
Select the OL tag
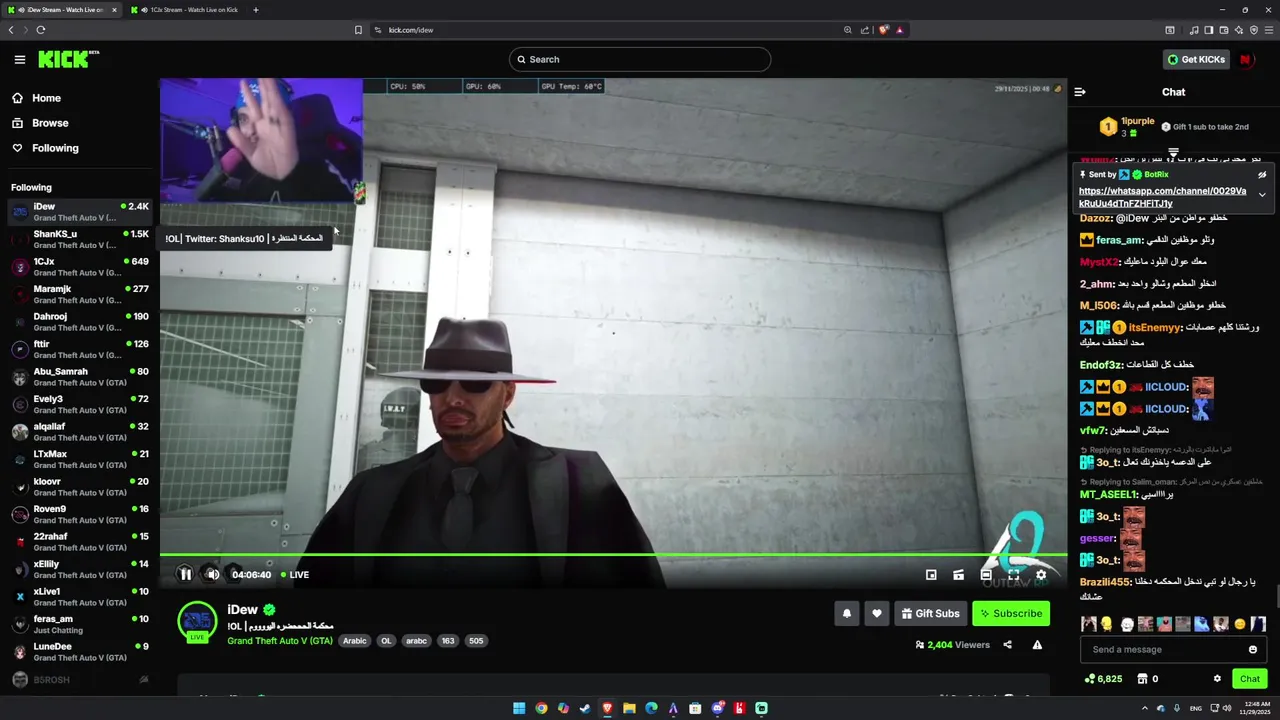[386, 641]
